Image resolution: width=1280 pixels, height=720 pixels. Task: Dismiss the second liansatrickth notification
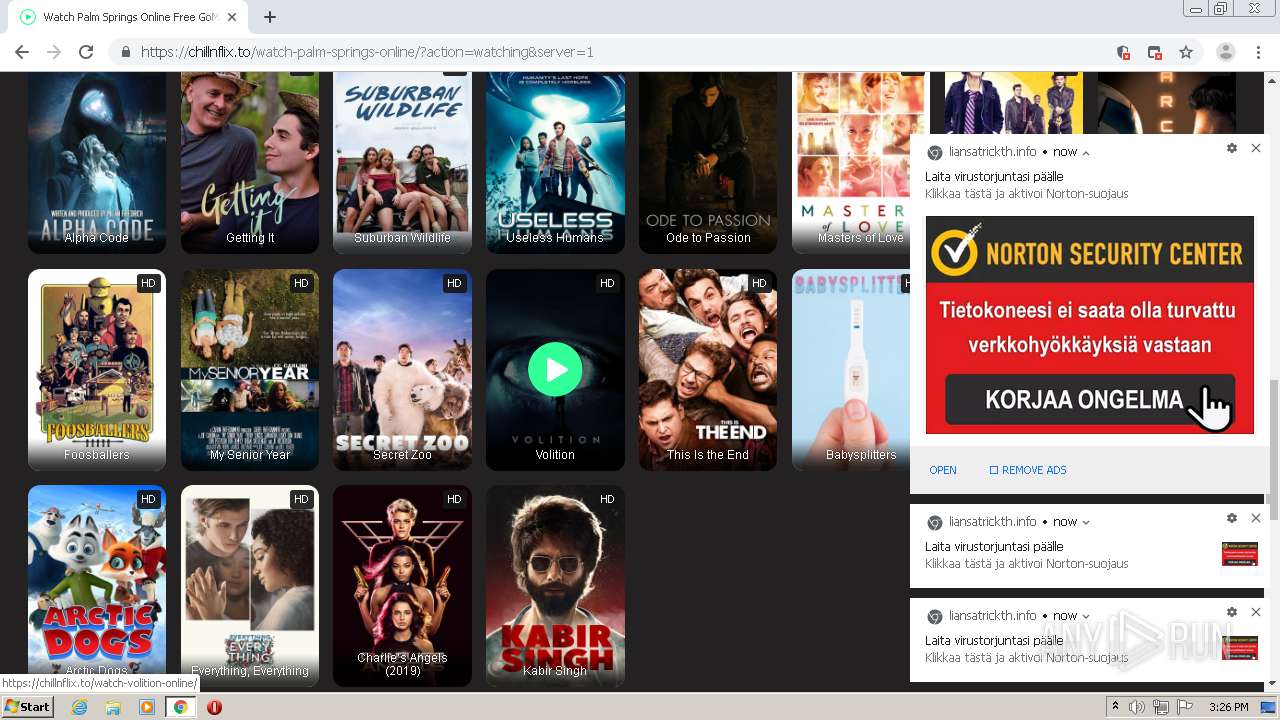point(1256,518)
